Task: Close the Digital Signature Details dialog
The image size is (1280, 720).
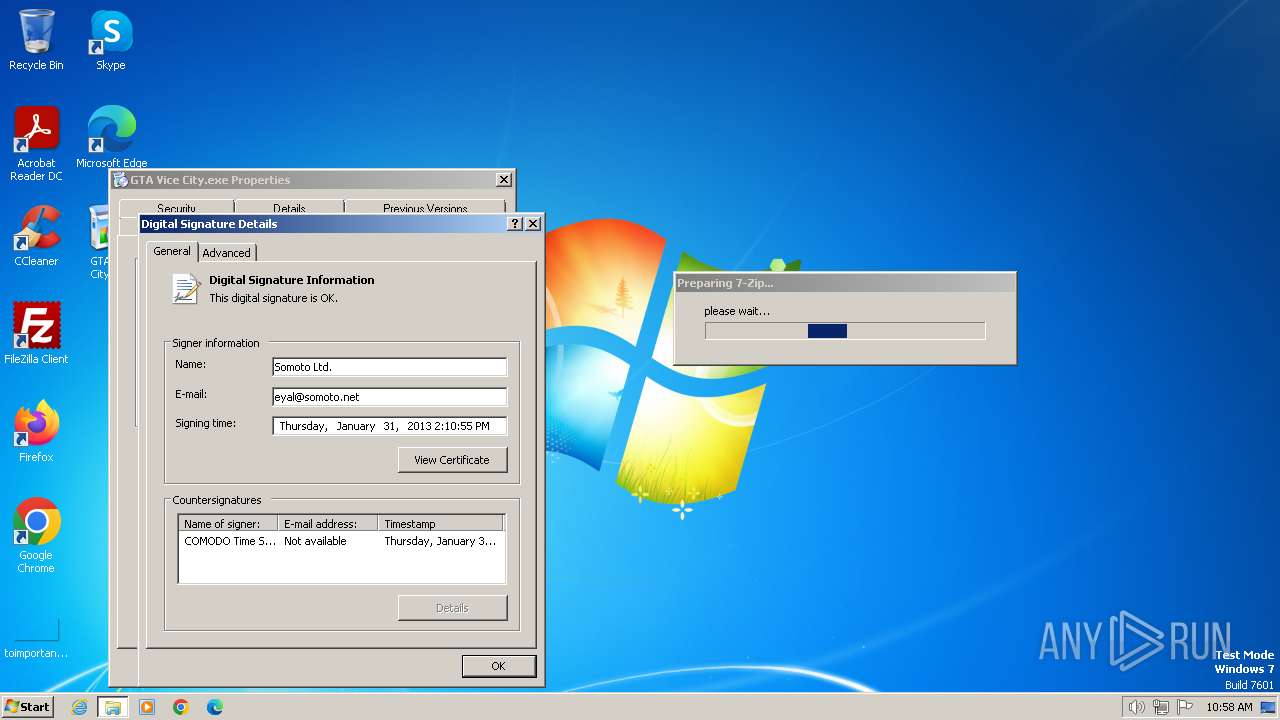Action: pyautogui.click(x=533, y=224)
